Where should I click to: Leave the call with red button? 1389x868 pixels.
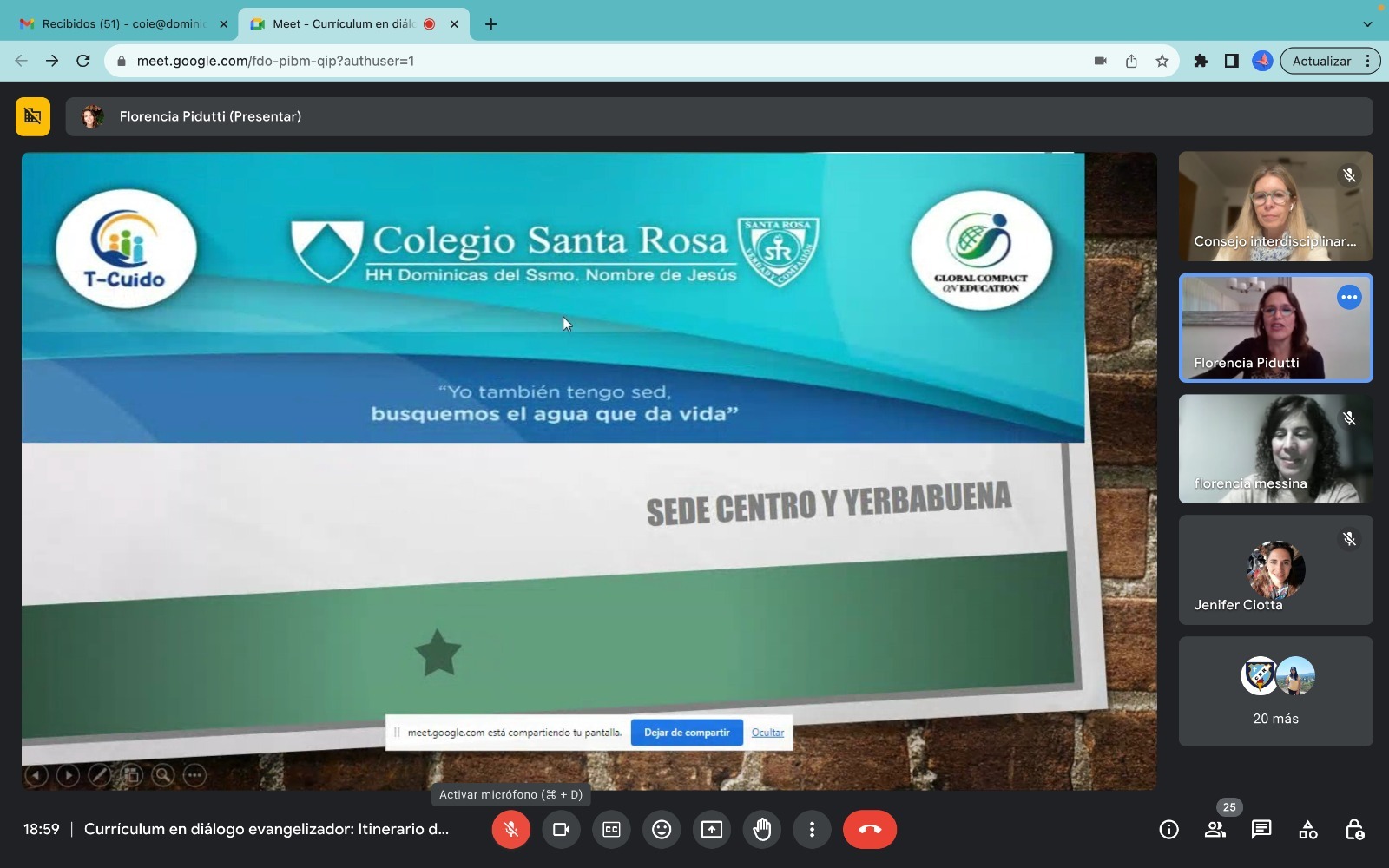(x=870, y=830)
